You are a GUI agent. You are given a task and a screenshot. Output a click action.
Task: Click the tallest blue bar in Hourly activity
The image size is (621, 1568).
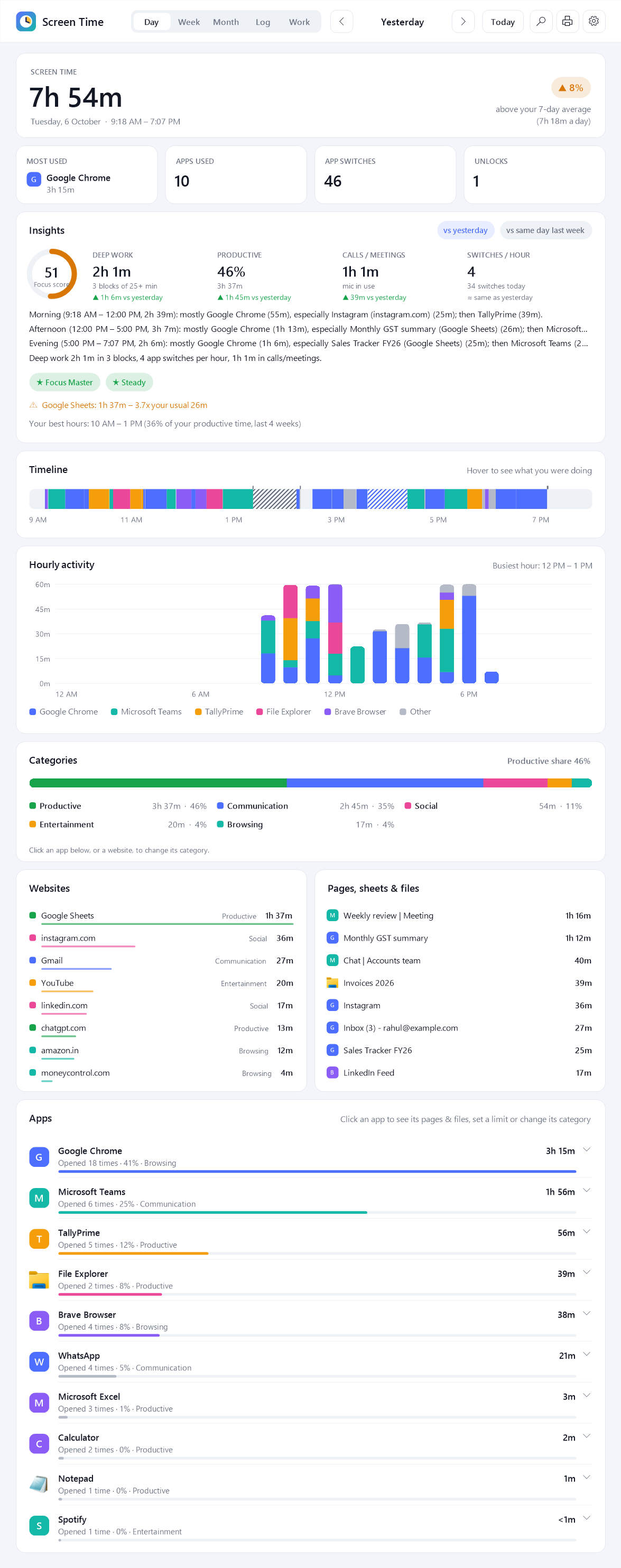[x=469, y=639]
